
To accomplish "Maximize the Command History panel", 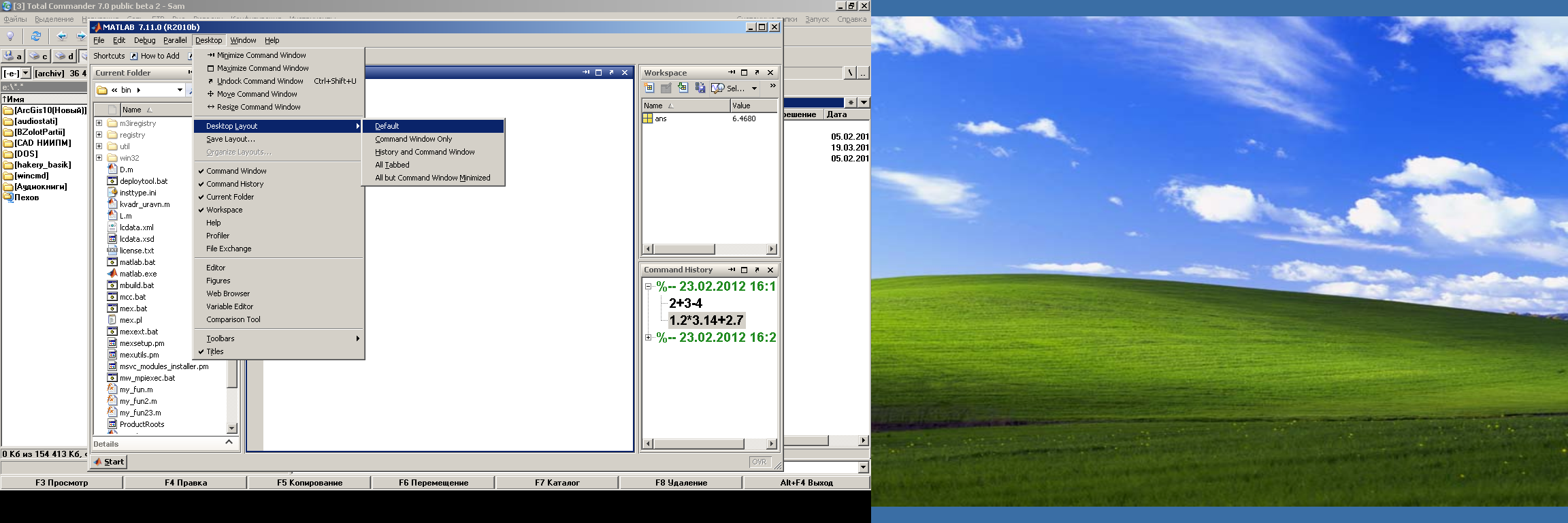I will point(744,270).
